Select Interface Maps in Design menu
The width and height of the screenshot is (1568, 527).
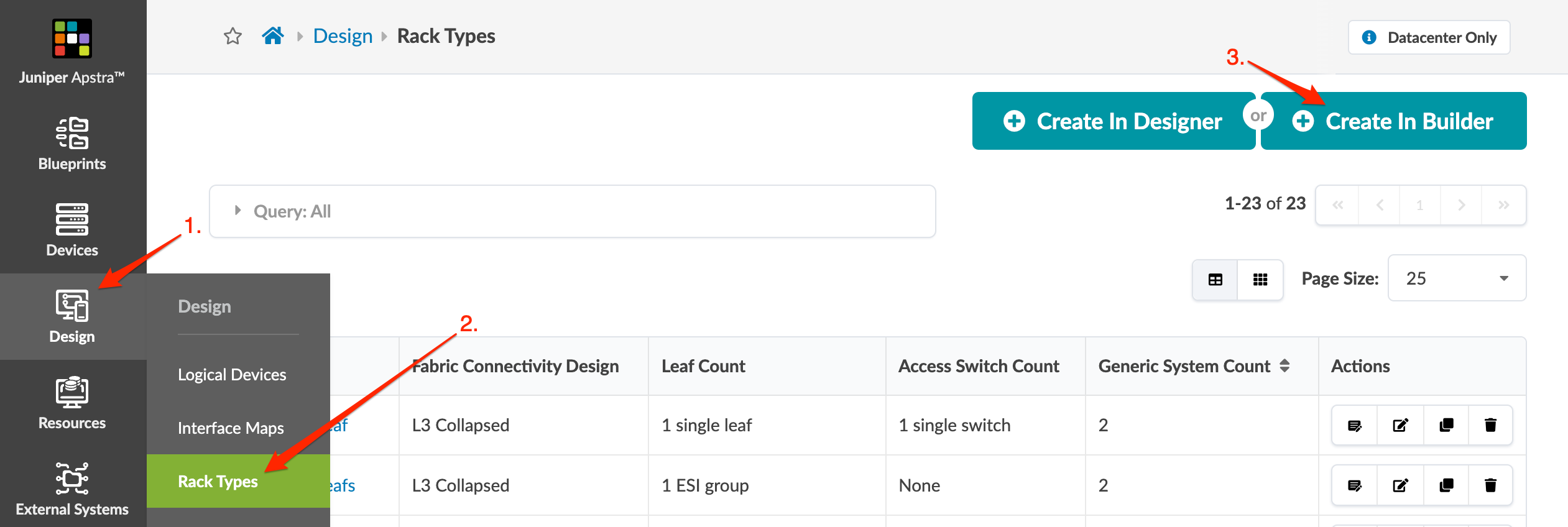tap(231, 428)
